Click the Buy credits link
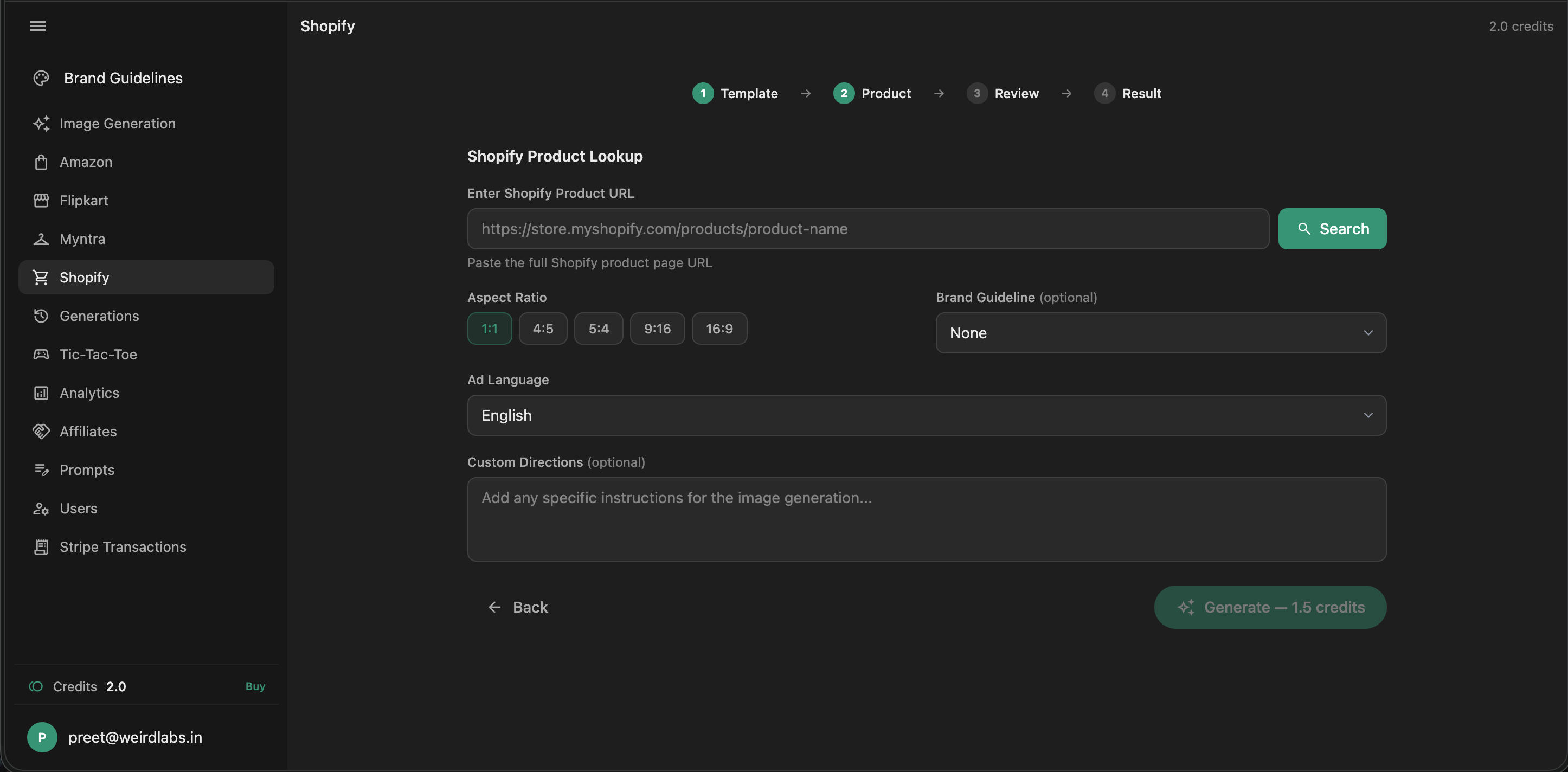Viewport: 1568px width, 772px height. pos(255,686)
